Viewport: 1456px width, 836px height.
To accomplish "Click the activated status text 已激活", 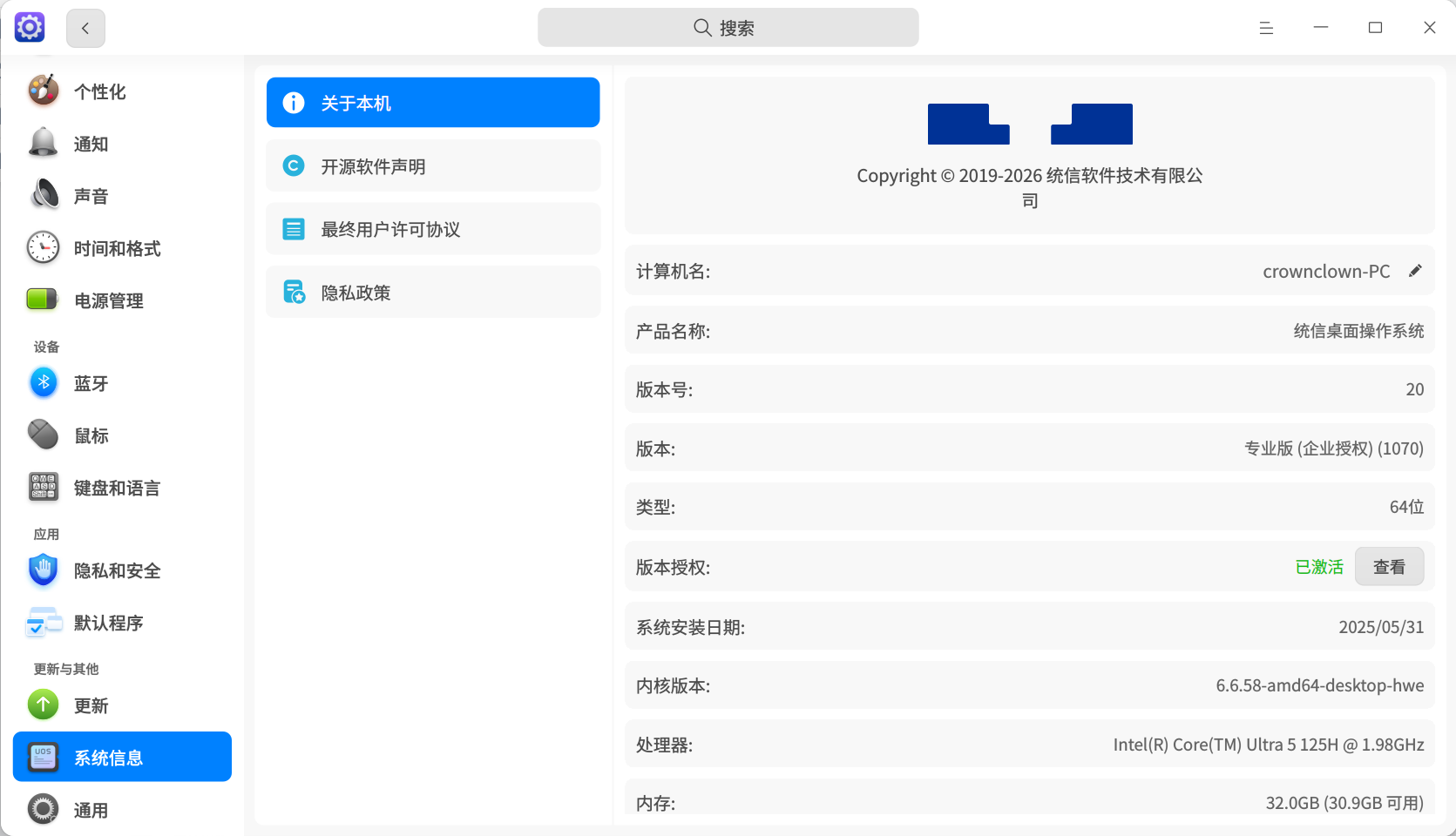I will pos(1319,567).
